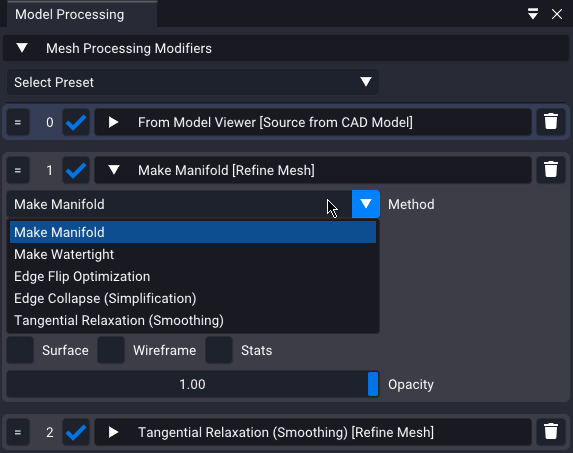Screen dimensions: 573x453
Task: Enable the Wireframe checkbox
Action: [111, 350]
